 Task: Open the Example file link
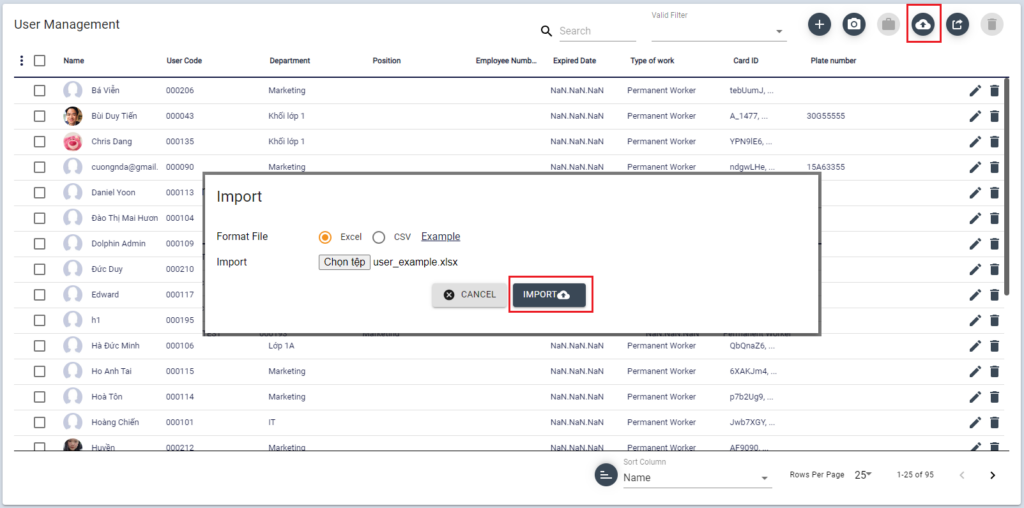click(440, 237)
